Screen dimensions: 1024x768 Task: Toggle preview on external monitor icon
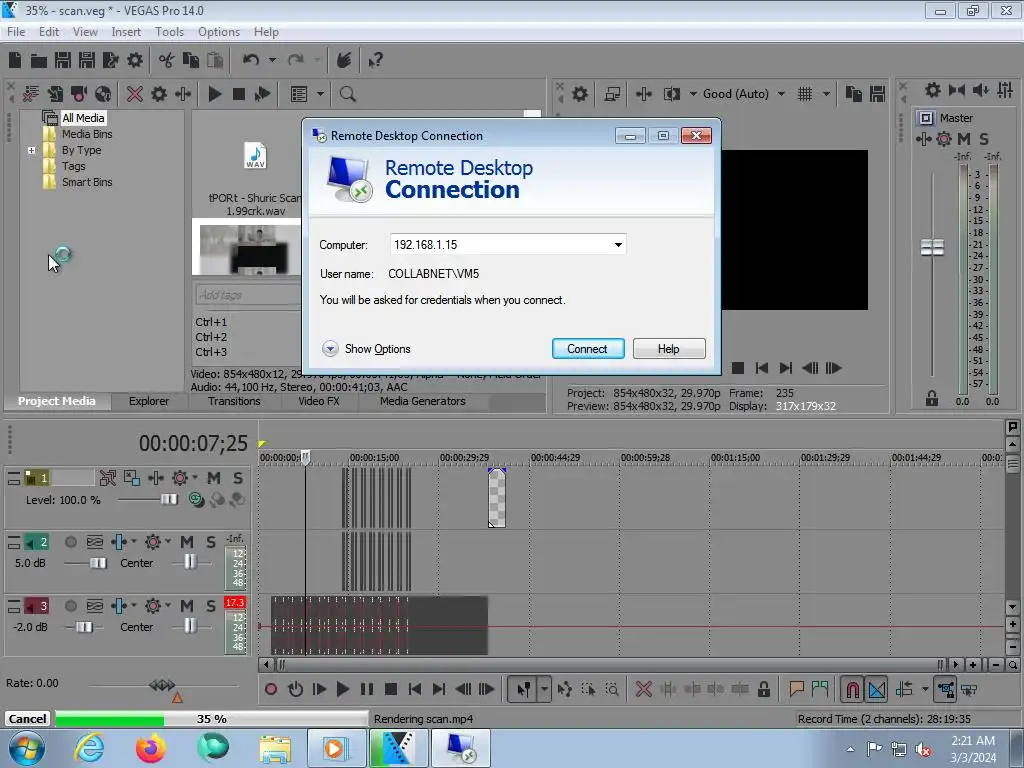612,94
